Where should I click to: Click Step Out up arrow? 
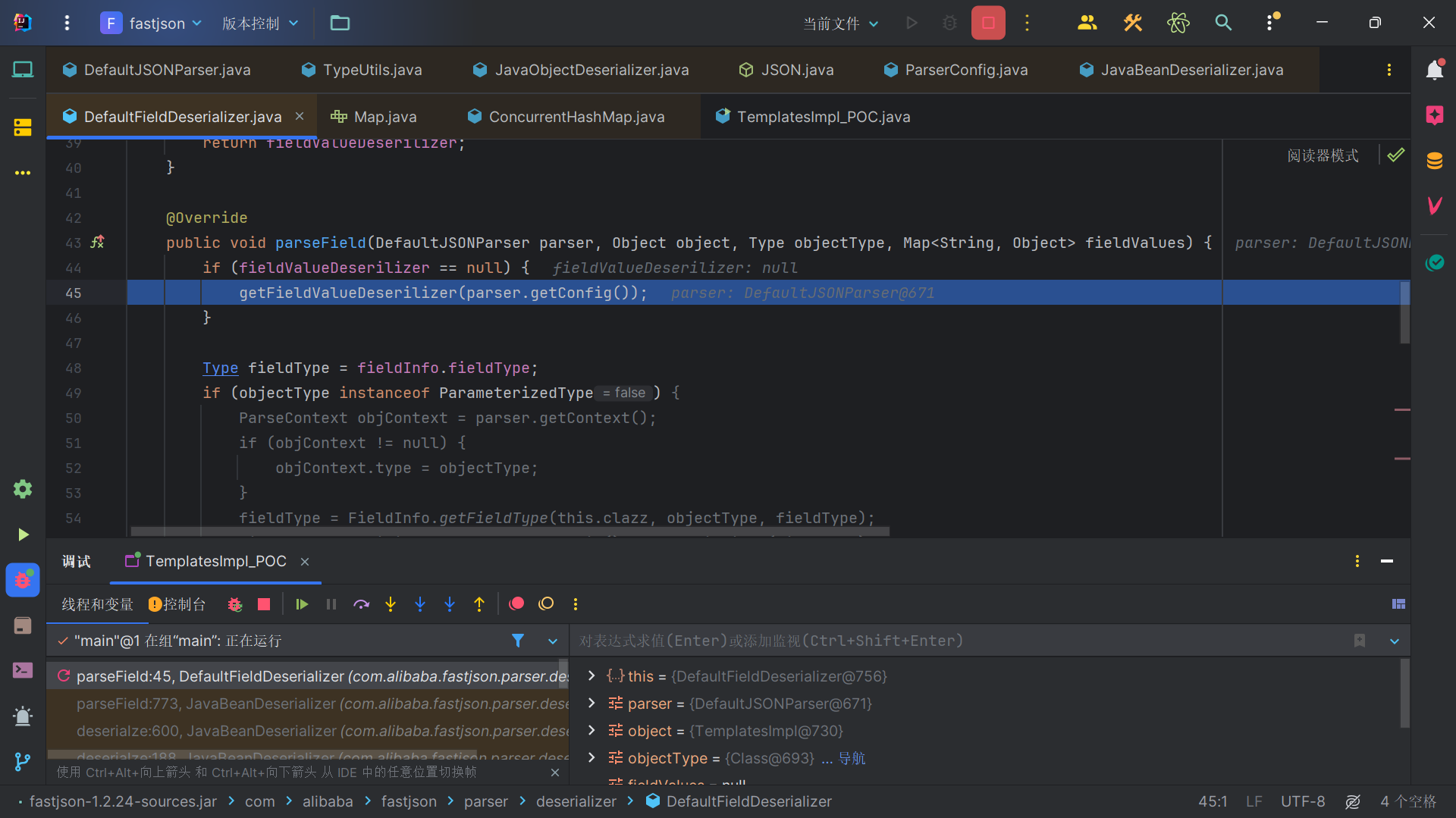[479, 604]
